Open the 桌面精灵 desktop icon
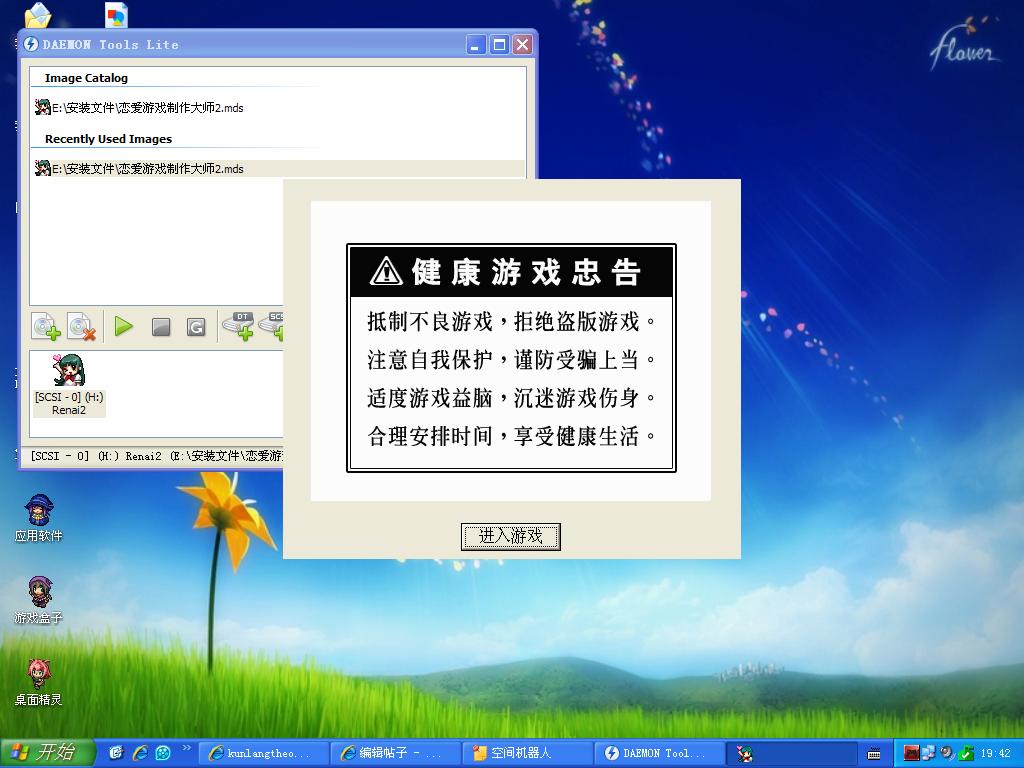The height and width of the screenshot is (768, 1024). click(x=39, y=682)
